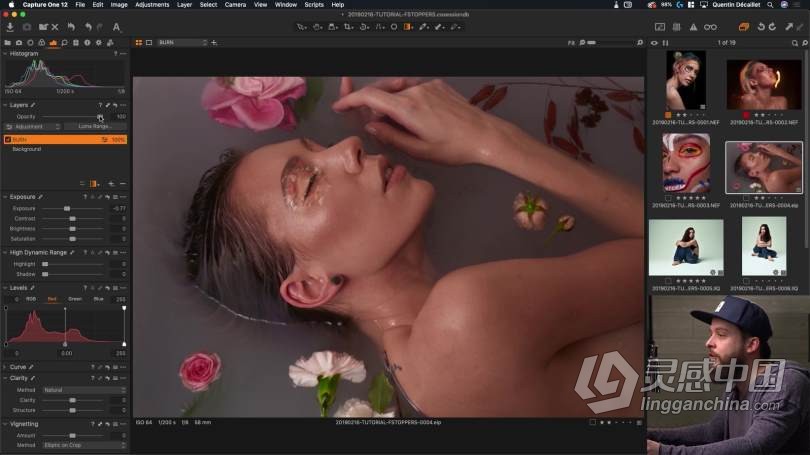Collapse the High Dynamic Range panel

[x=5, y=253]
